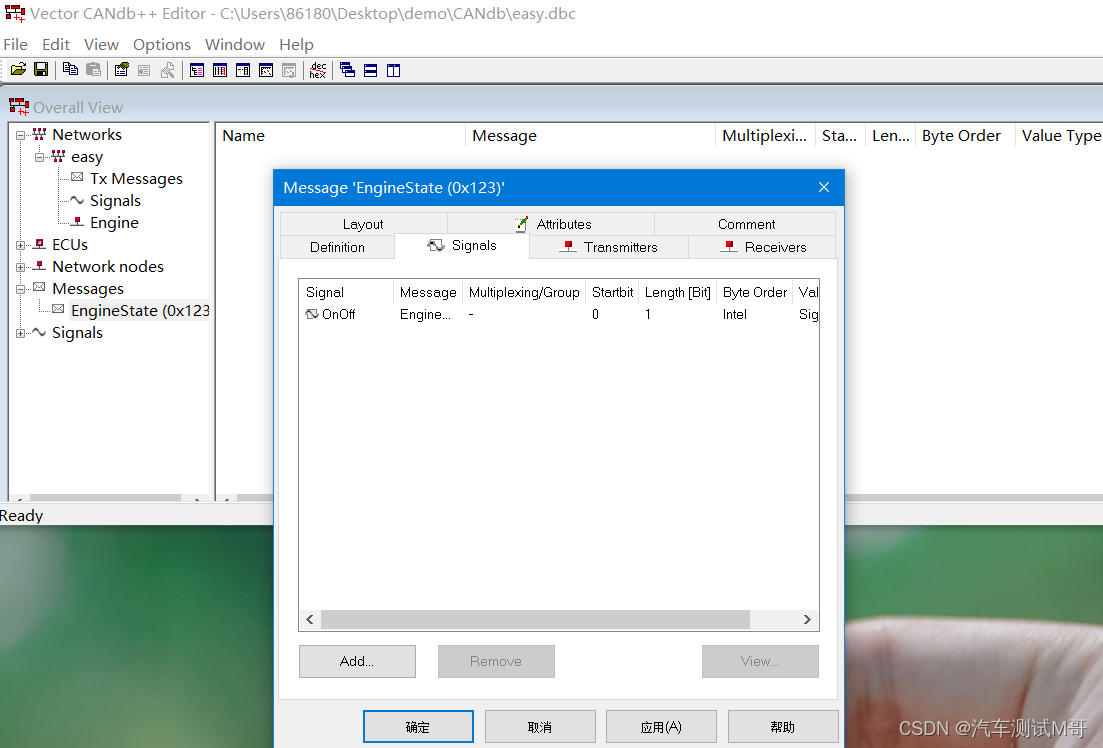Screen dimensions: 1103x748
Task: Open a database file using the toolbar folder icon
Action: [18, 70]
